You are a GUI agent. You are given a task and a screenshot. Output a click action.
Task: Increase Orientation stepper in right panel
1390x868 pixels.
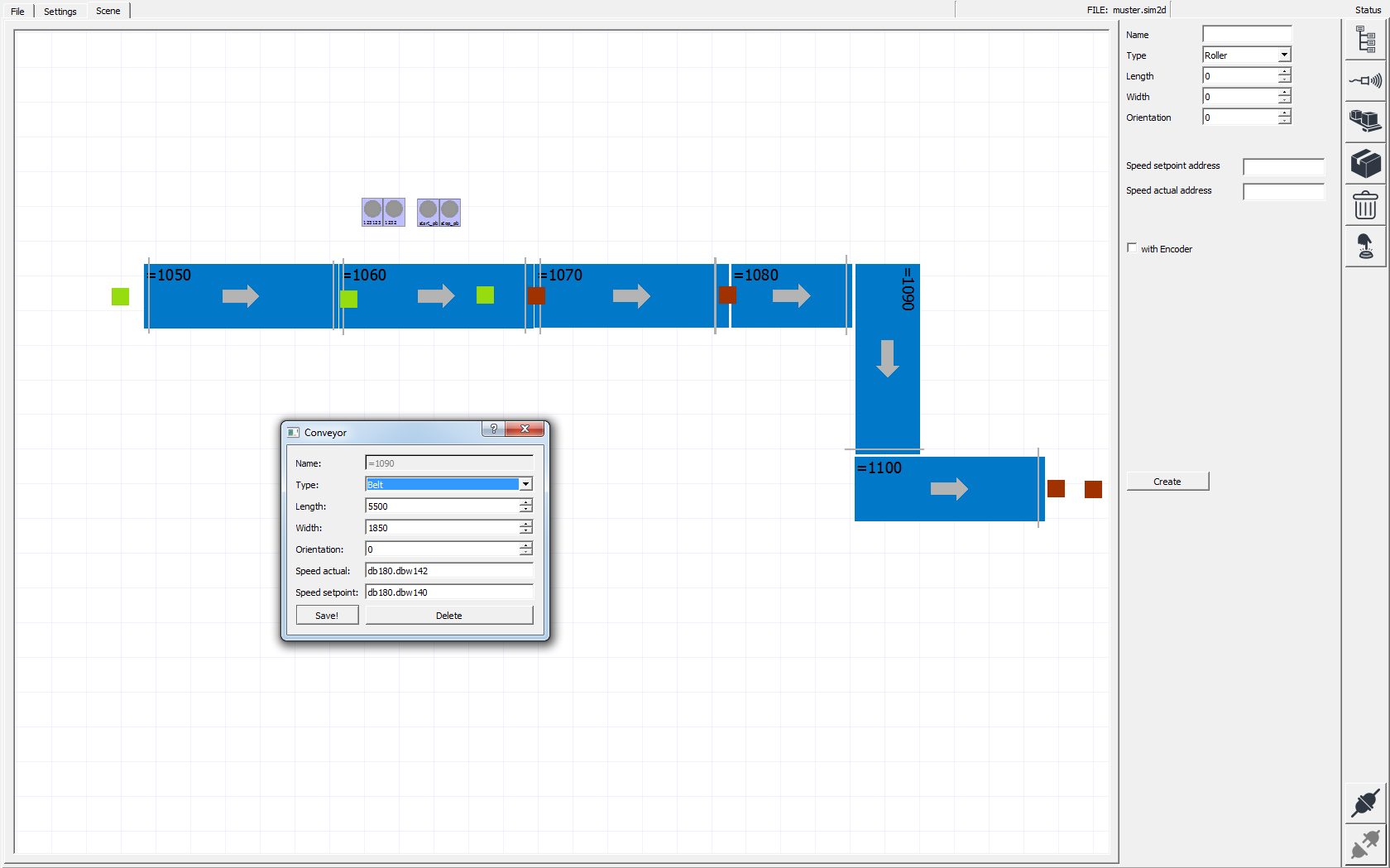click(1283, 113)
